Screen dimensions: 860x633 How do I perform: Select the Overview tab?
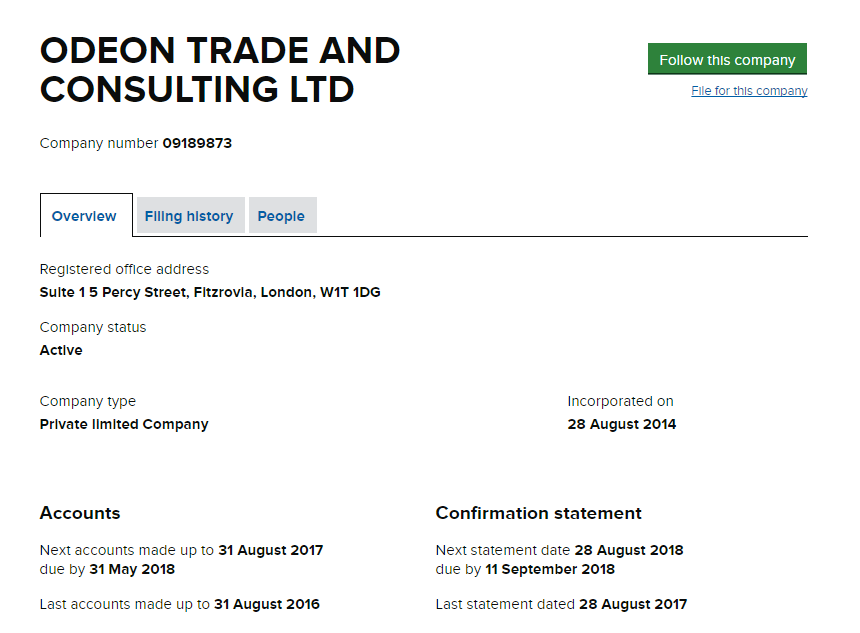84,216
